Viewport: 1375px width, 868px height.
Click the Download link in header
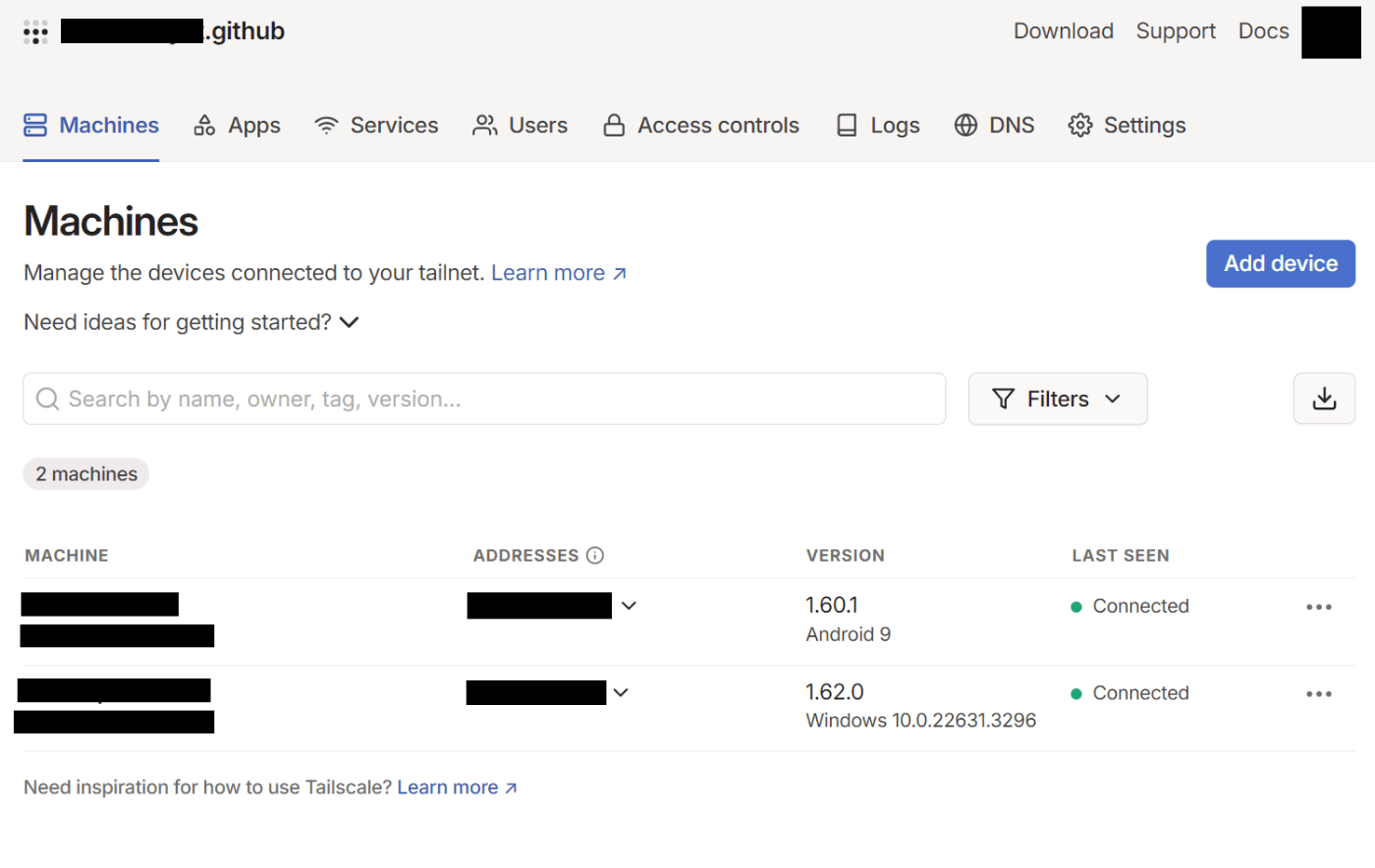pyautogui.click(x=1064, y=31)
